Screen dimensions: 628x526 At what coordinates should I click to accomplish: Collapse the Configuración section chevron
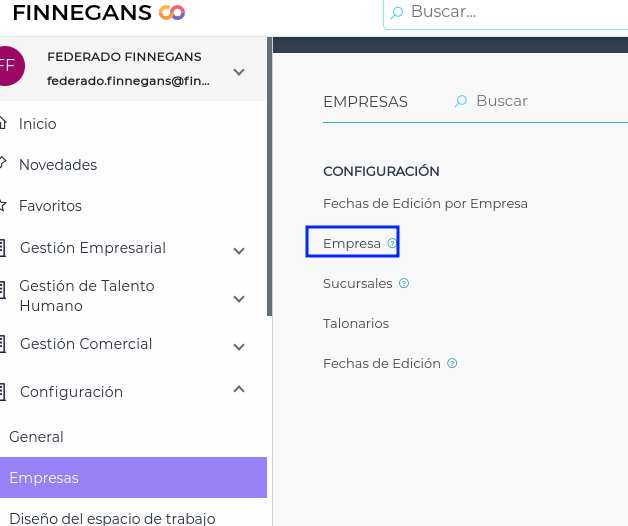coord(239,390)
